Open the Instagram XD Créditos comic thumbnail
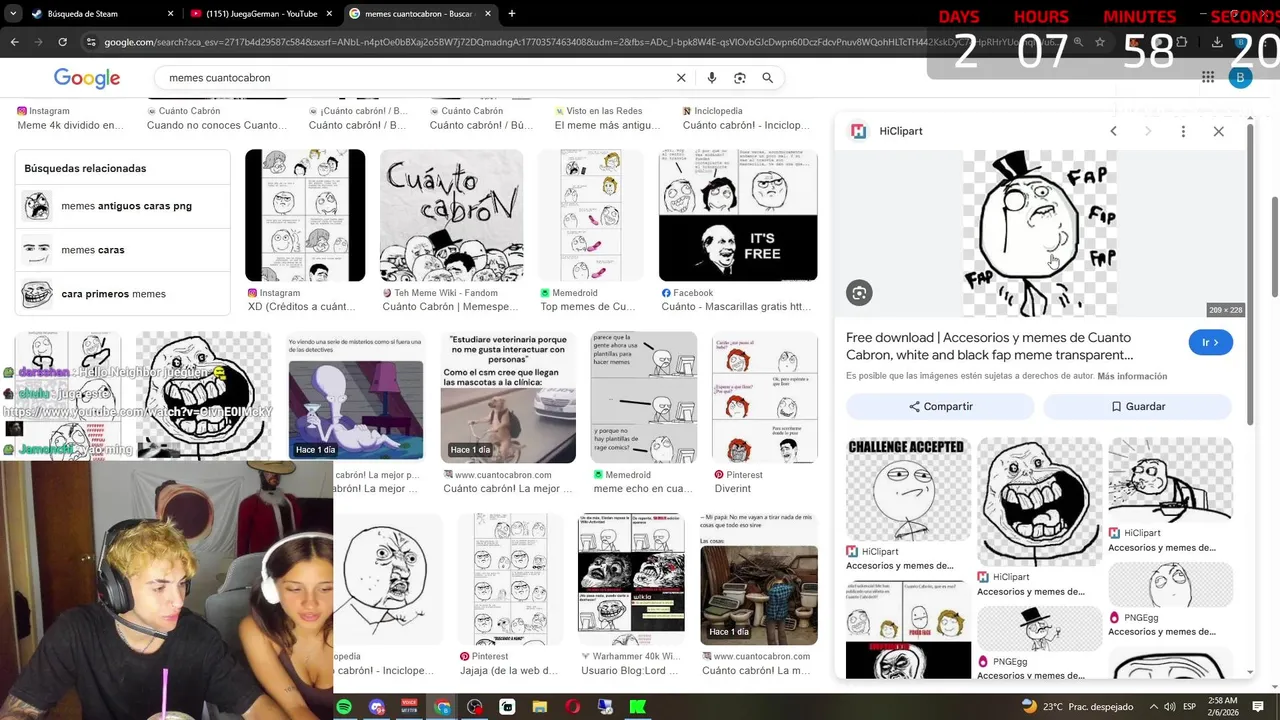Screen dimensions: 1280x720 click(x=305, y=215)
